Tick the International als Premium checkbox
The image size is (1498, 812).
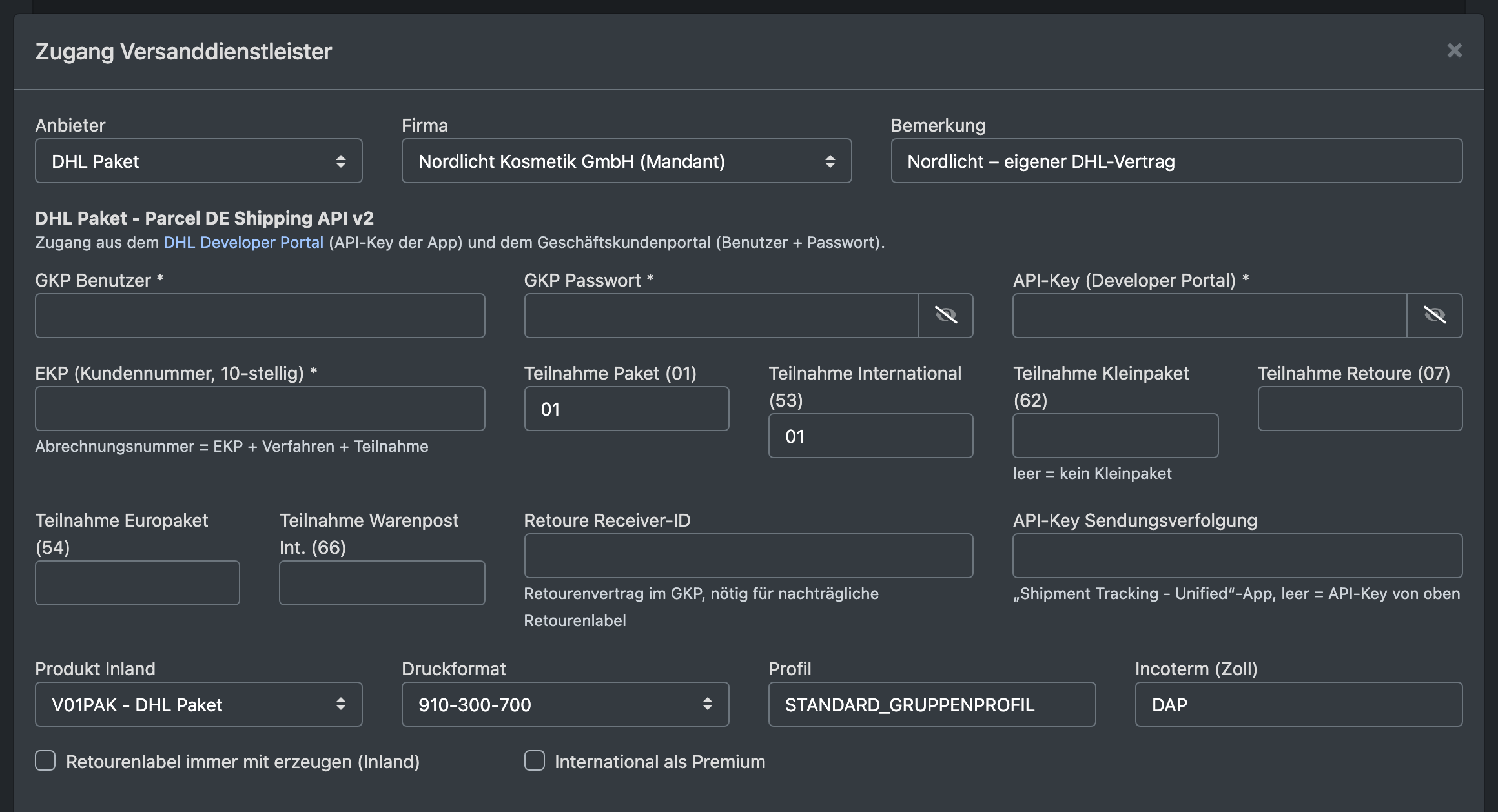[535, 760]
